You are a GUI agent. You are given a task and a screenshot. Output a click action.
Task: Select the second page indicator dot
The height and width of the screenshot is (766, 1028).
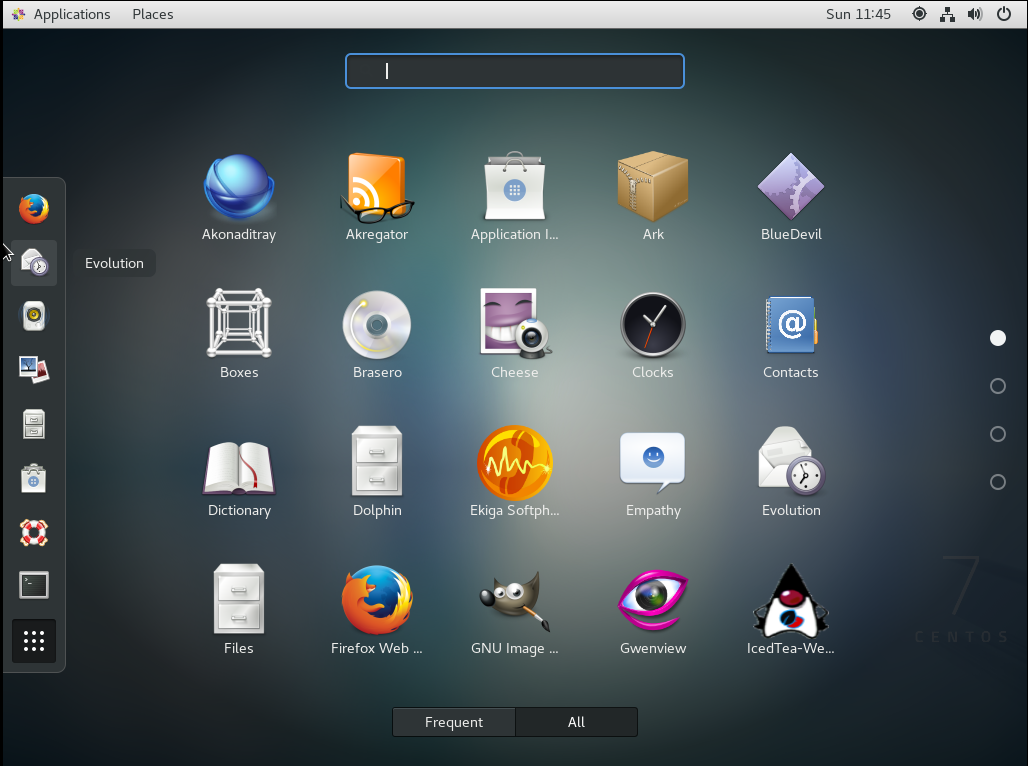point(997,386)
